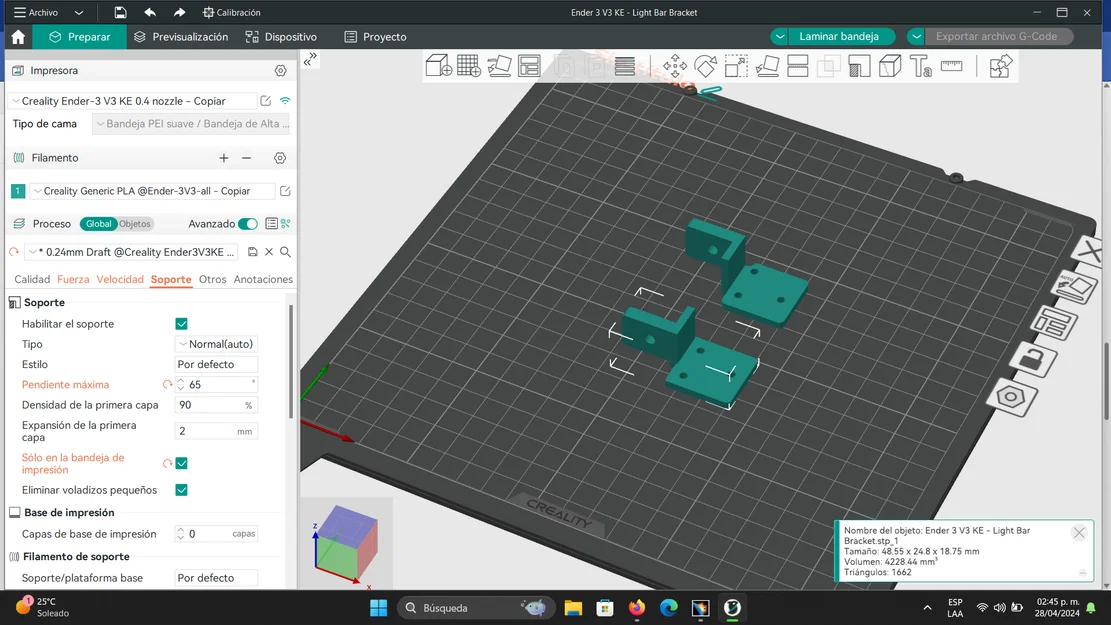Click the Laminar bandeja button
Image resolution: width=1111 pixels, height=625 pixels.
click(838, 37)
